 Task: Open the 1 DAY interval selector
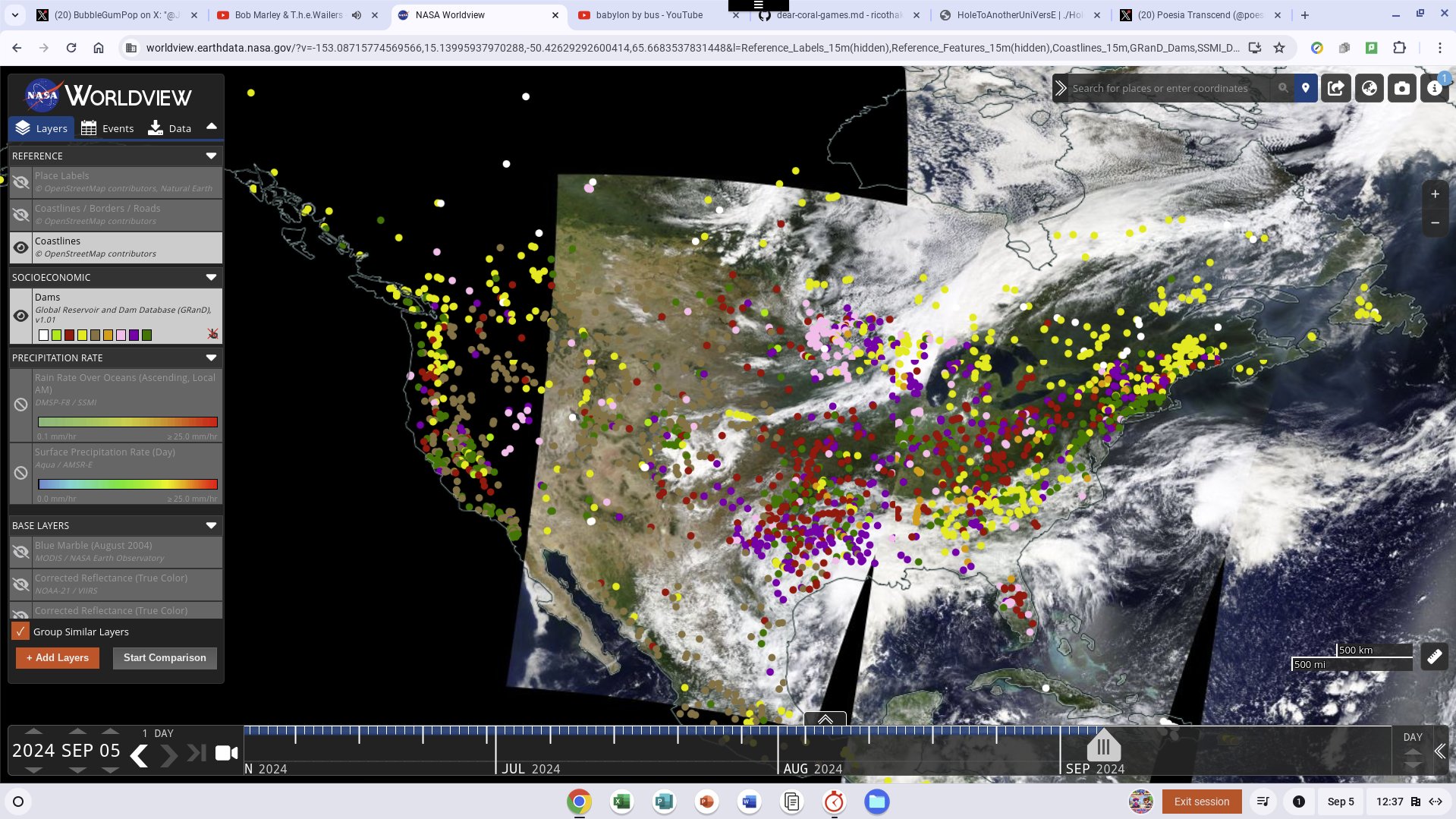coord(158,733)
